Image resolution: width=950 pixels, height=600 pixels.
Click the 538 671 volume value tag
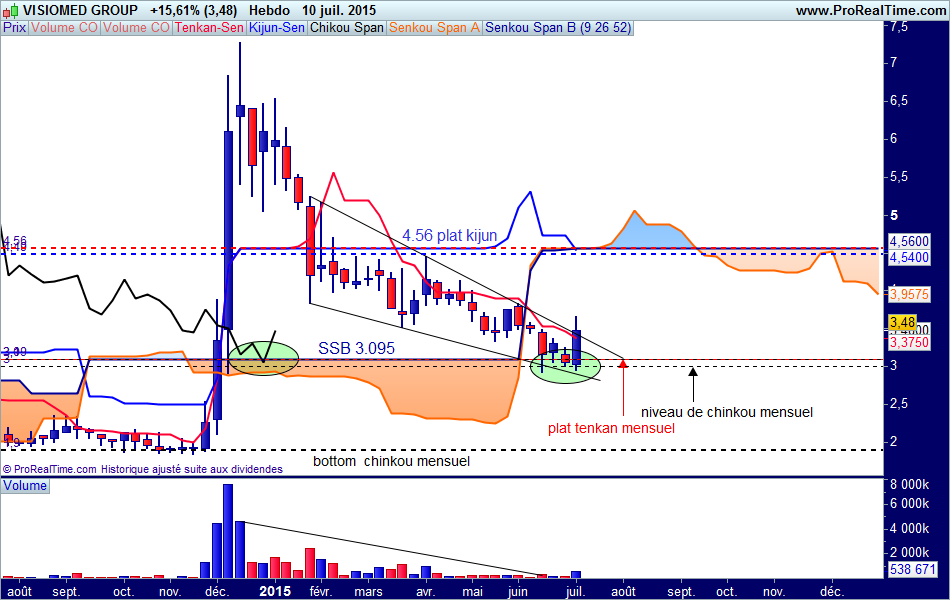(x=912, y=569)
